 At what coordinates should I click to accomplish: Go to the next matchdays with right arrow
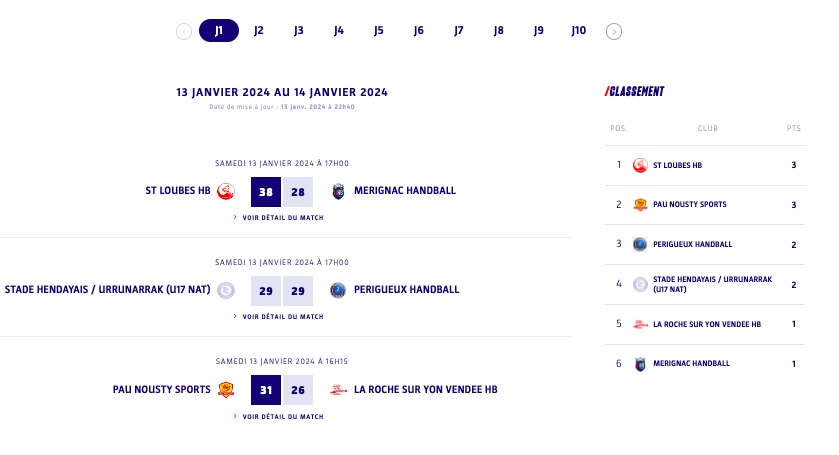pos(614,31)
